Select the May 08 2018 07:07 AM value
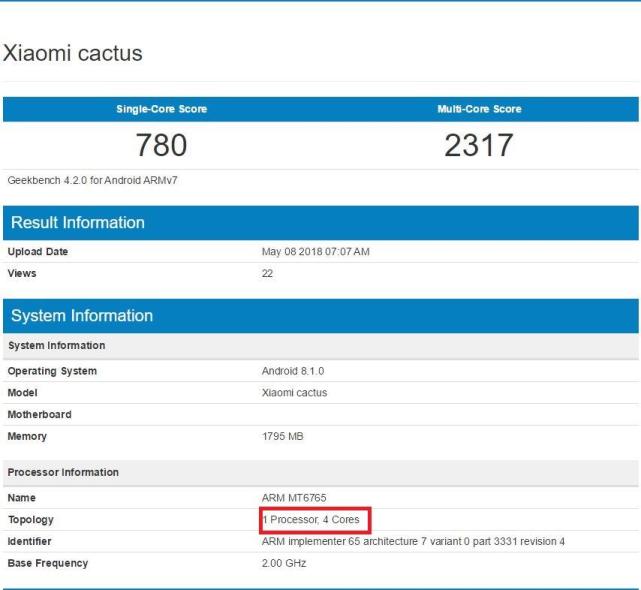Image resolution: width=641 pixels, height=590 pixels. [316, 251]
